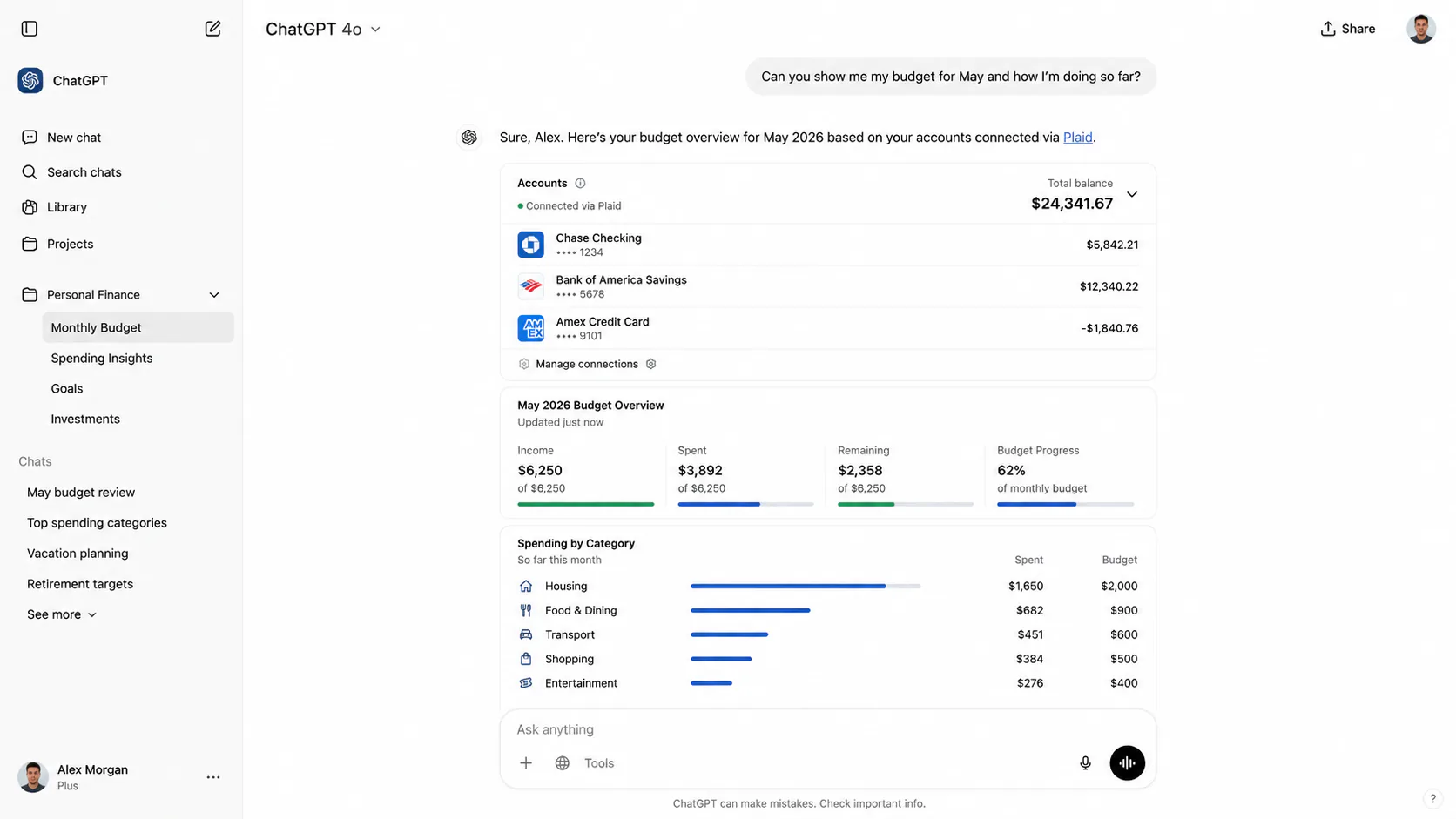Click the Bank of America logo

530,286
